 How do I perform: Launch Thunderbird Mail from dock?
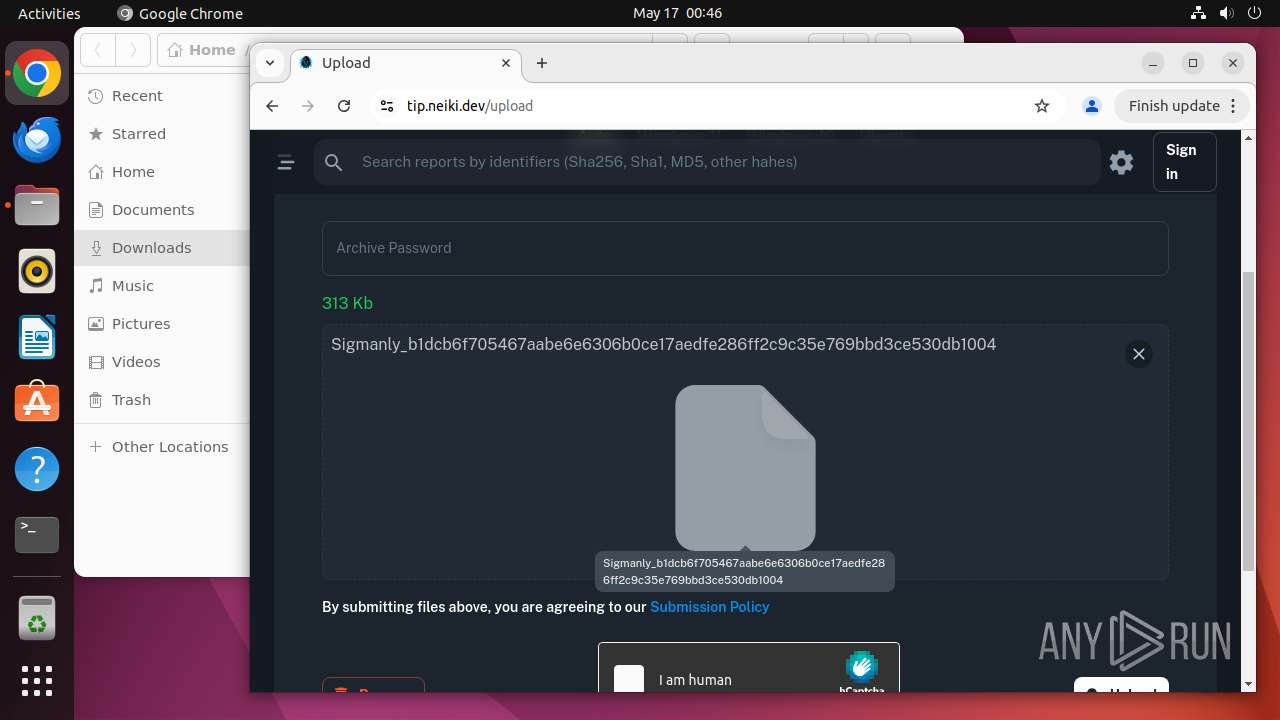point(37,140)
